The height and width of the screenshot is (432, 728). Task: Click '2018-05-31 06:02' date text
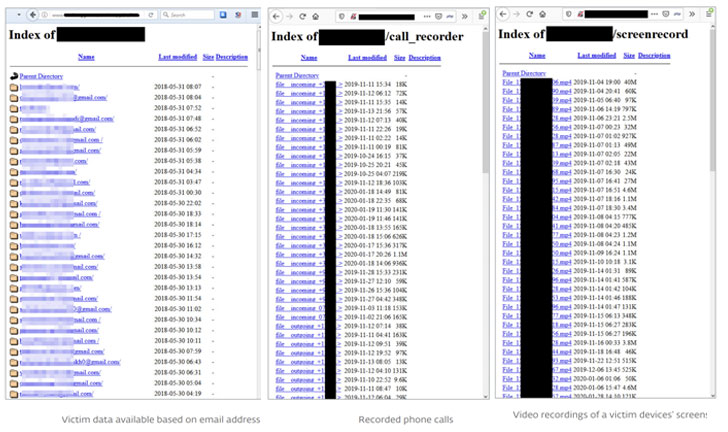[x=177, y=140]
